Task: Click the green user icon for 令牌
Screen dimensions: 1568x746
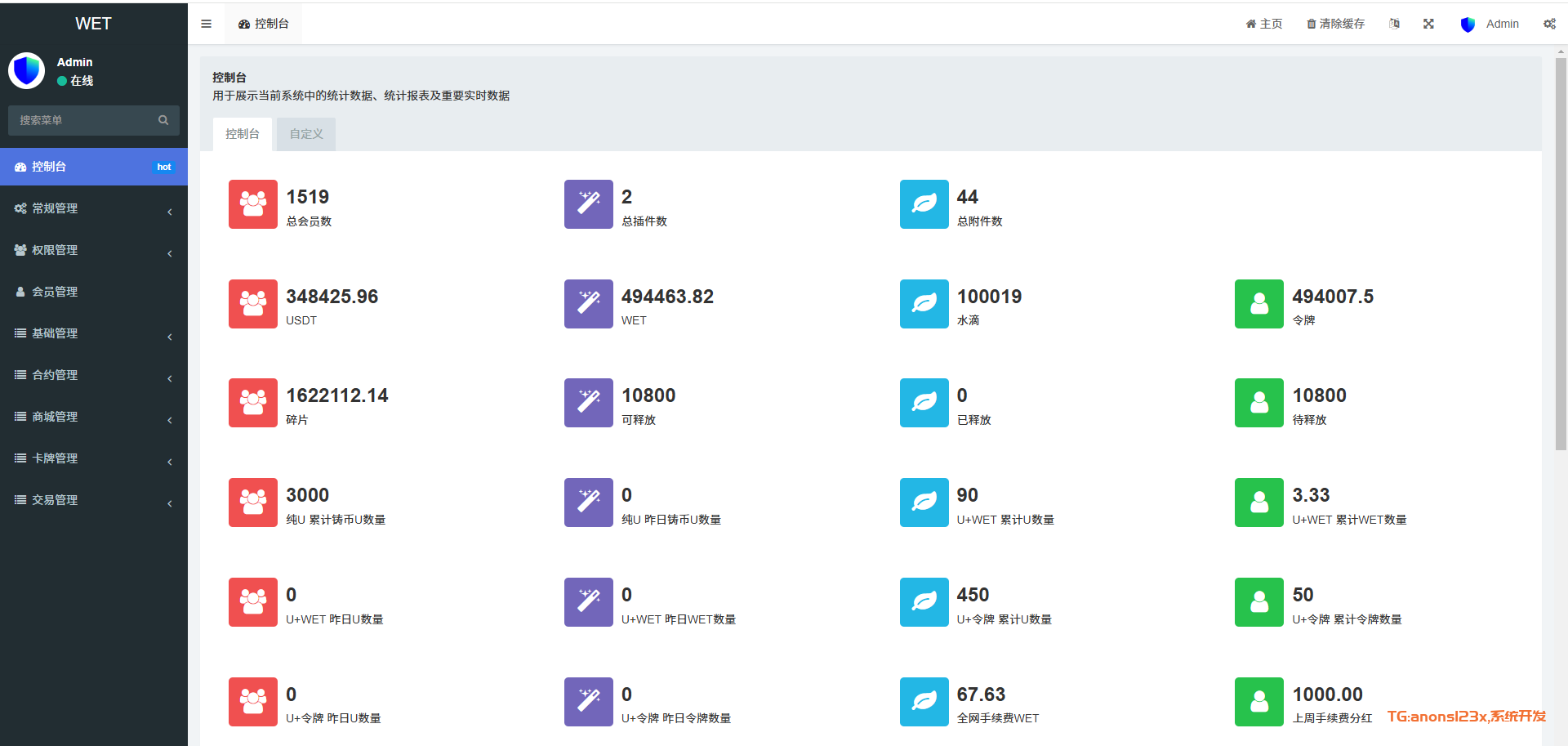Action: (1258, 304)
